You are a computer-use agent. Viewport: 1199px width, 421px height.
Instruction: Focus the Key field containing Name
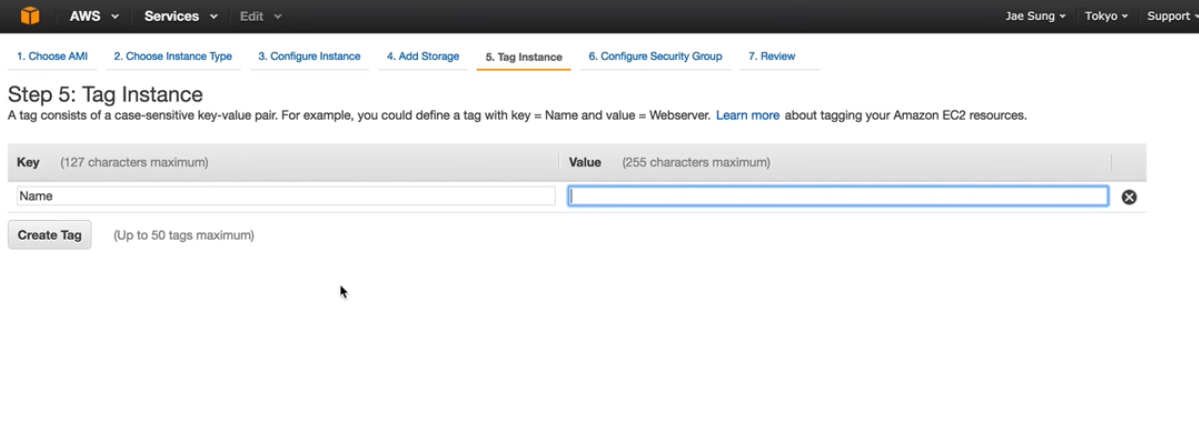coord(286,196)
